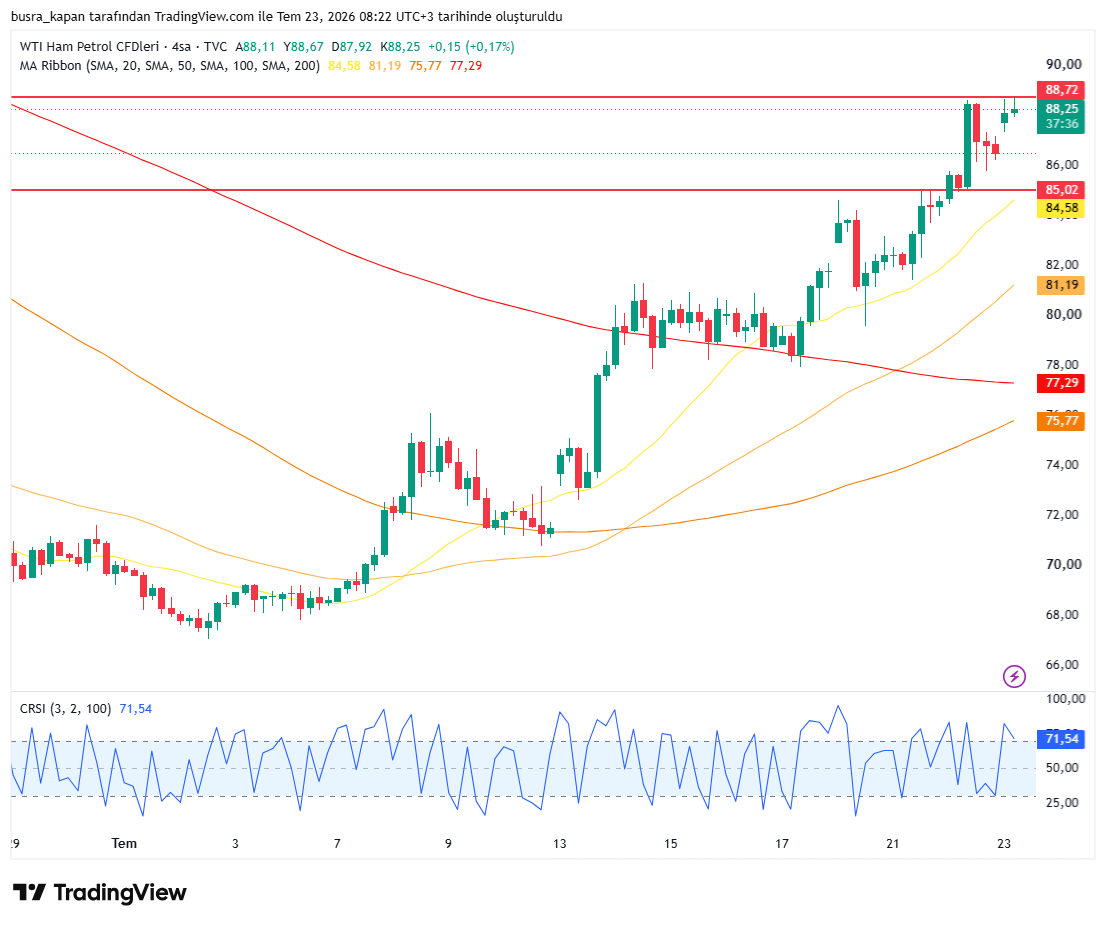Click the 80,00 price axis label
Screen dimensions: 1106x925
pos(1064,315)
